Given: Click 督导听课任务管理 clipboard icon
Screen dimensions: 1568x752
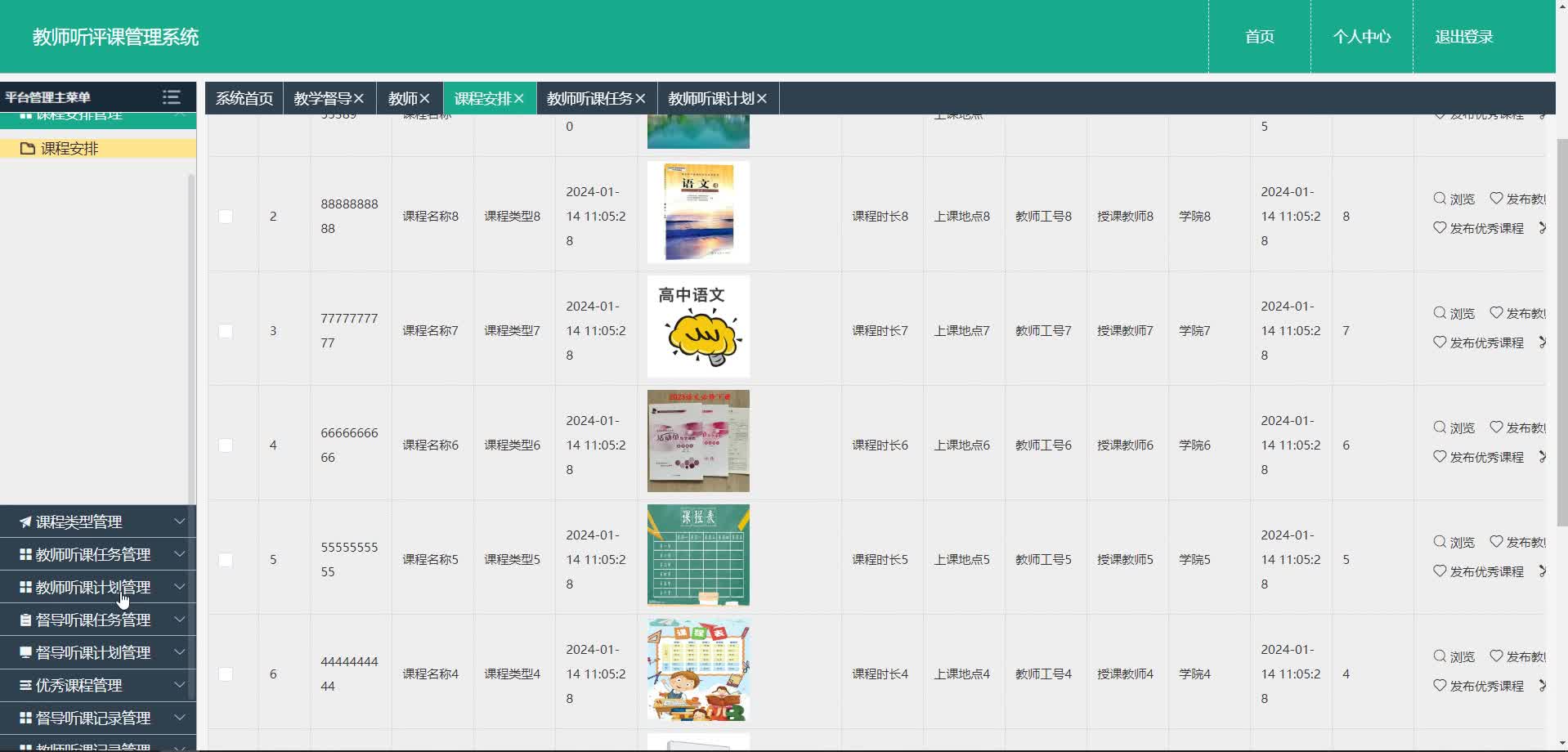Looking at the screenshot, I should tap(25, 620).
